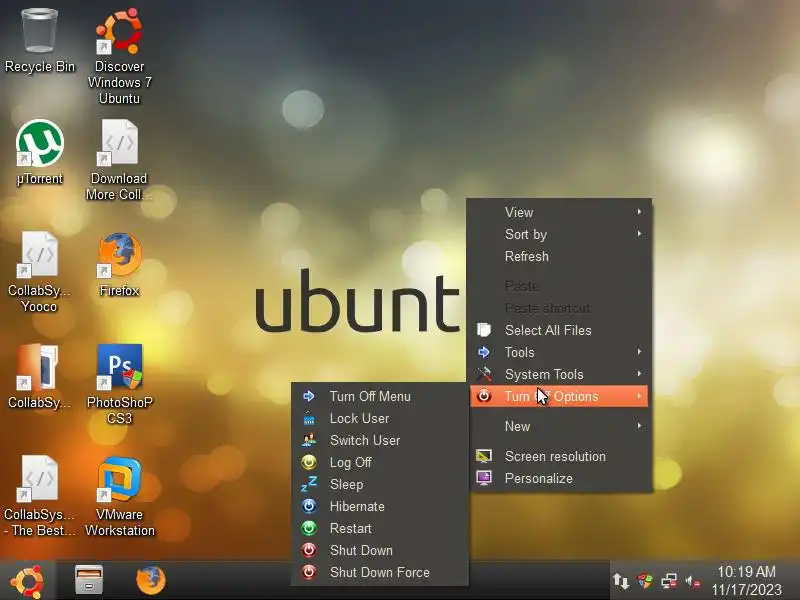The width and height of the screenshot is (800, 600).
Task: Open the Ubuntu logo start button
Action: 27,581
